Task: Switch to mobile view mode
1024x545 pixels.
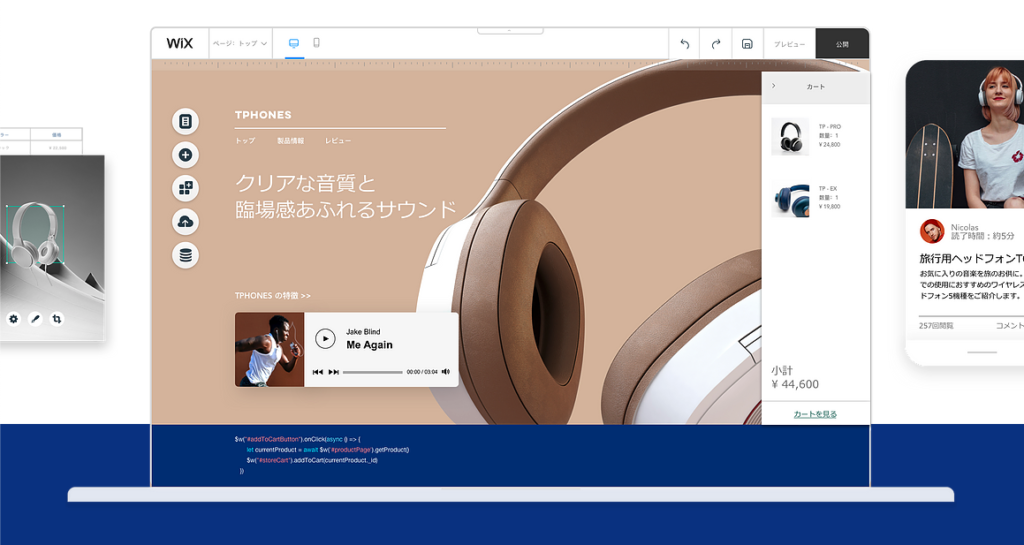Action: (317, 43)
